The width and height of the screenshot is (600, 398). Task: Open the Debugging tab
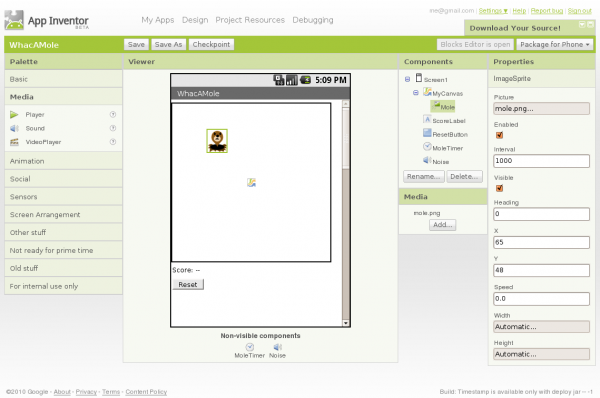click(x=313, y=20)
